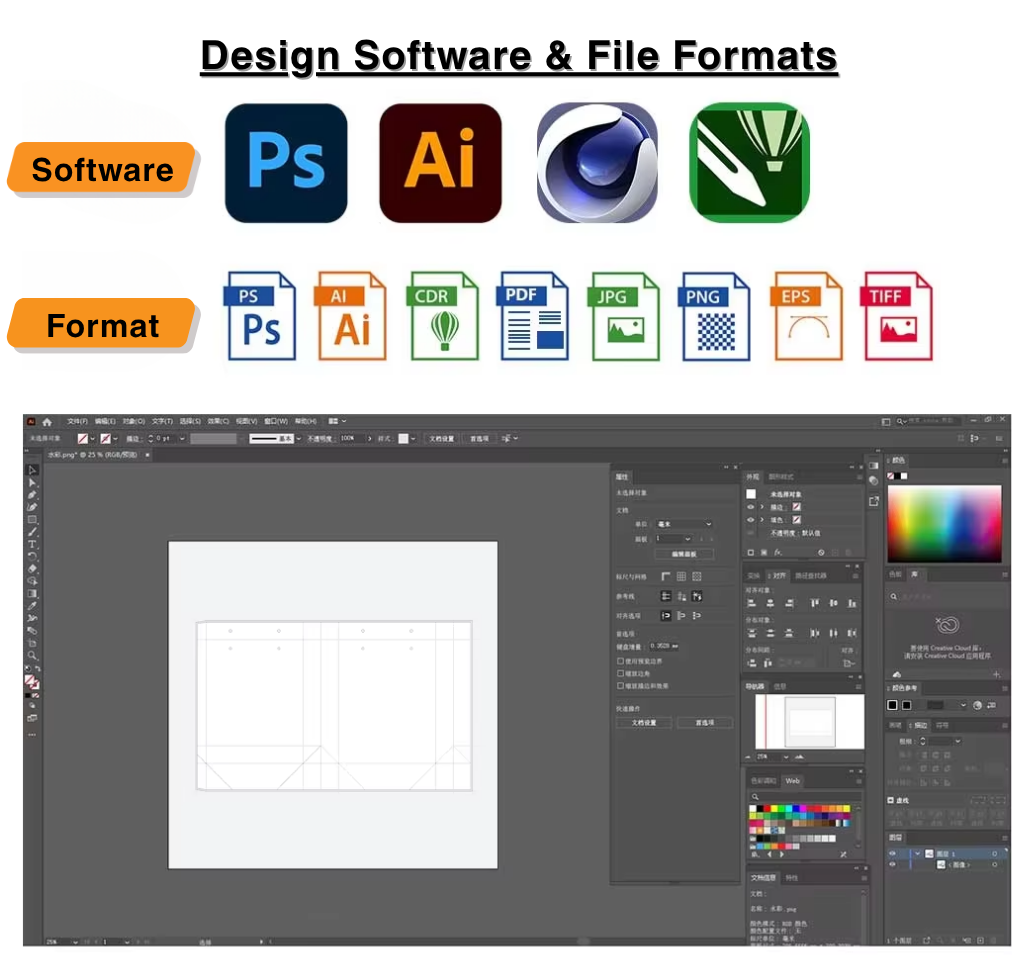1012x955 pixels.
Task: Select the Zoom tool
Action: click(x=32, y=656)
